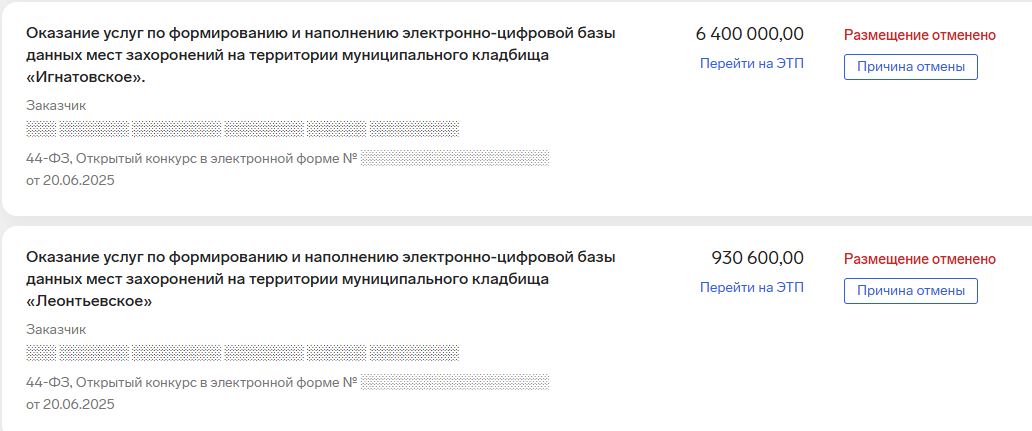The image size is (1032, 431).
Task: Open the «Леонтьевское» cemetery tender title
Action: coord(320,279)
